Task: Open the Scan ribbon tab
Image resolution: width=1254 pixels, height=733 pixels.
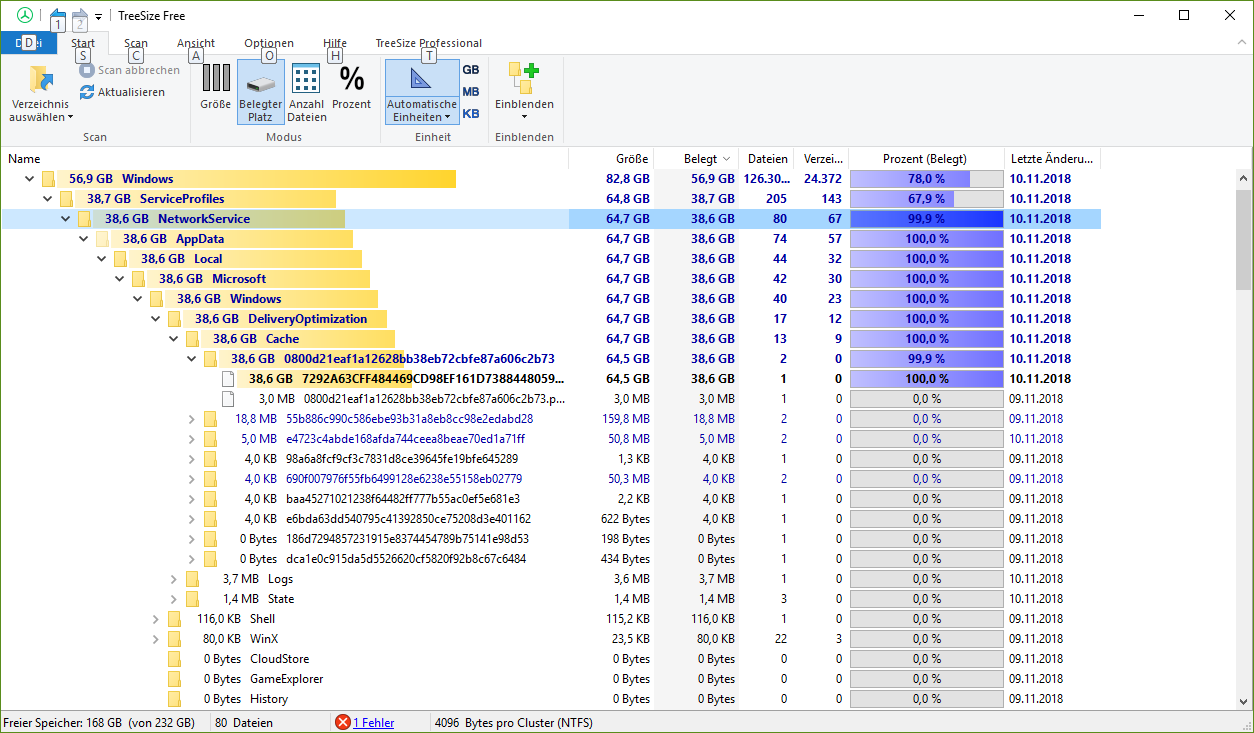Action: 136,43
